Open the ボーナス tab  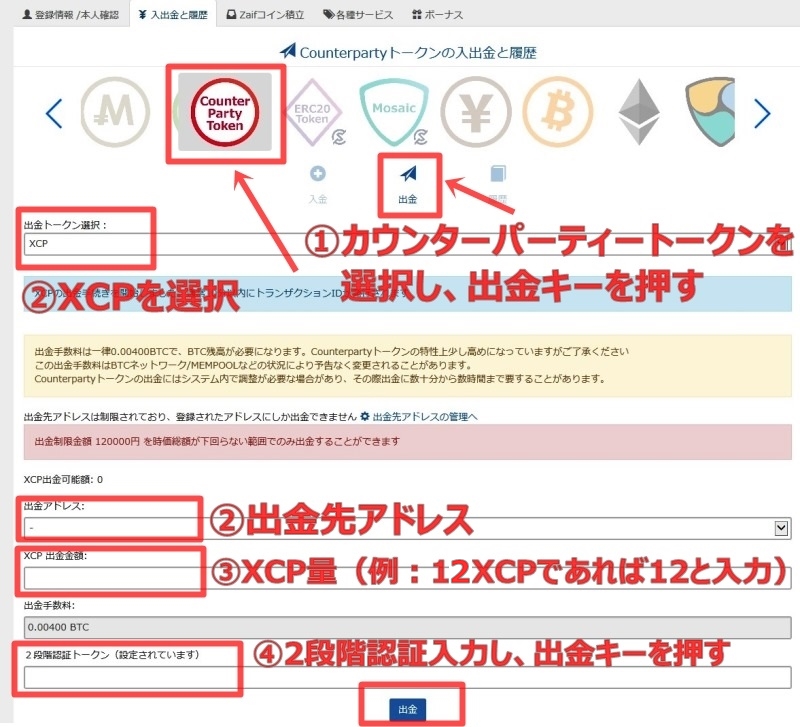[437, 14]
